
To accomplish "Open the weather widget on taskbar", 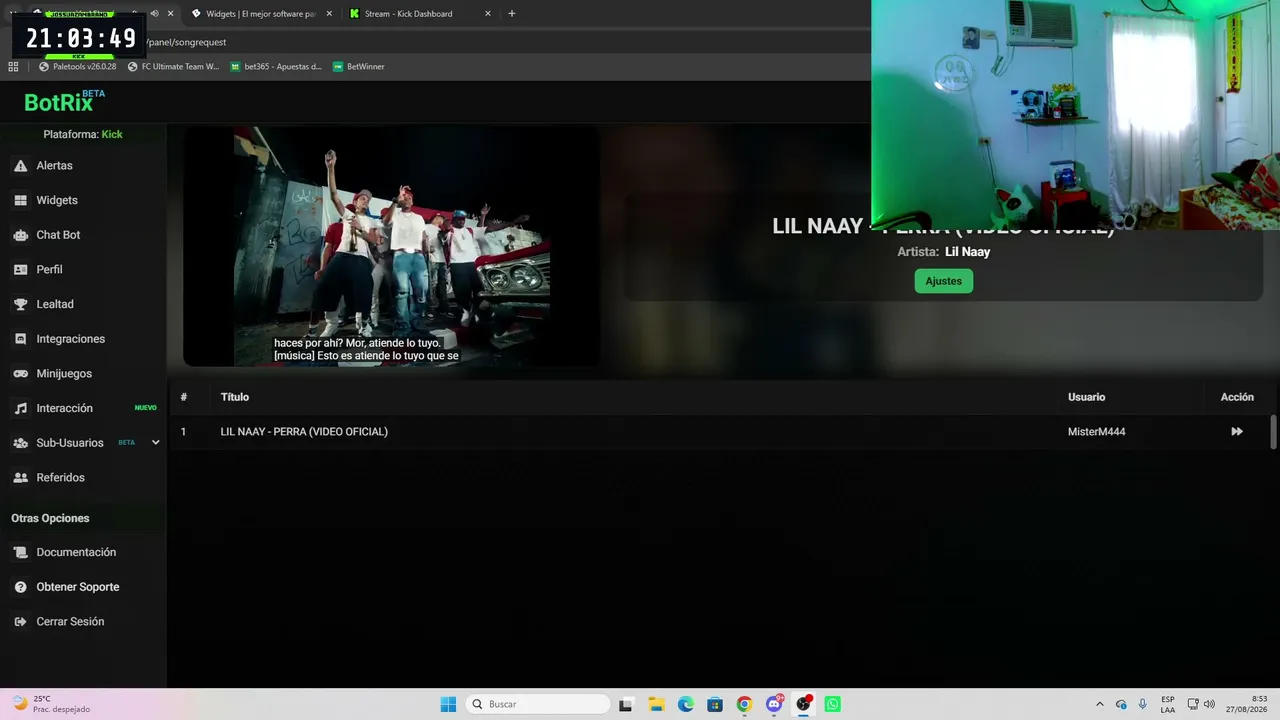I will point(50,704).
